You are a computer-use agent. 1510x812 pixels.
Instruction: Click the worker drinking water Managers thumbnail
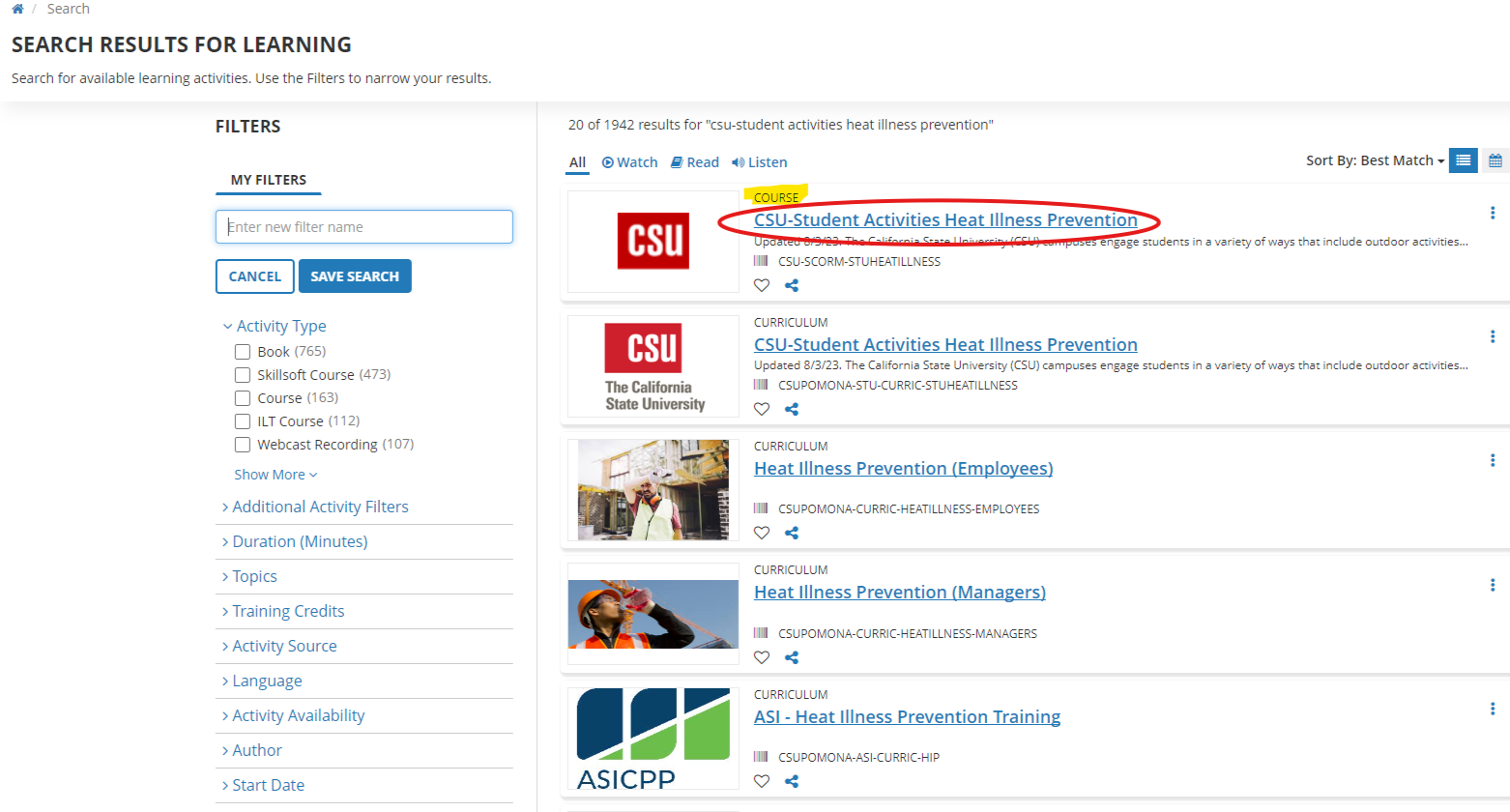point(653,614)
